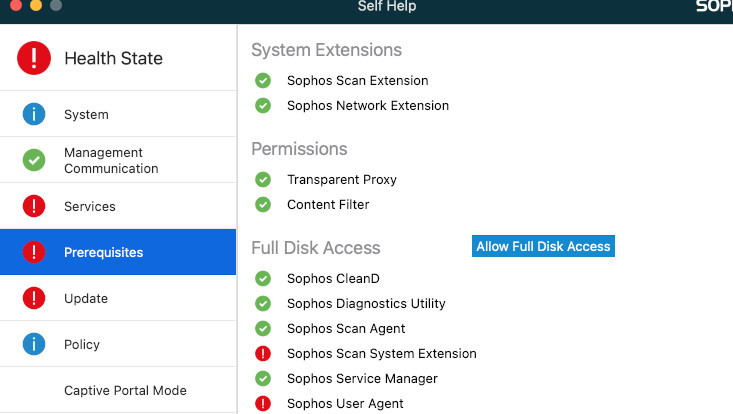
Task: Click green check next to Sophos Diagnostics Utility
Action: [263, 304]
